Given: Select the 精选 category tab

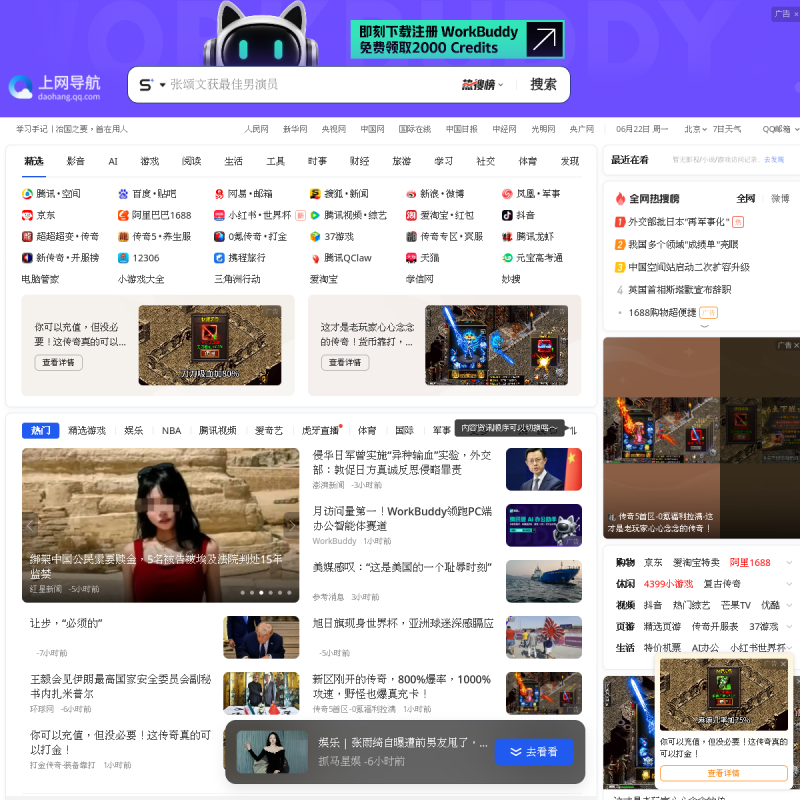Looking at the screenshot, I should click(34, 161).
